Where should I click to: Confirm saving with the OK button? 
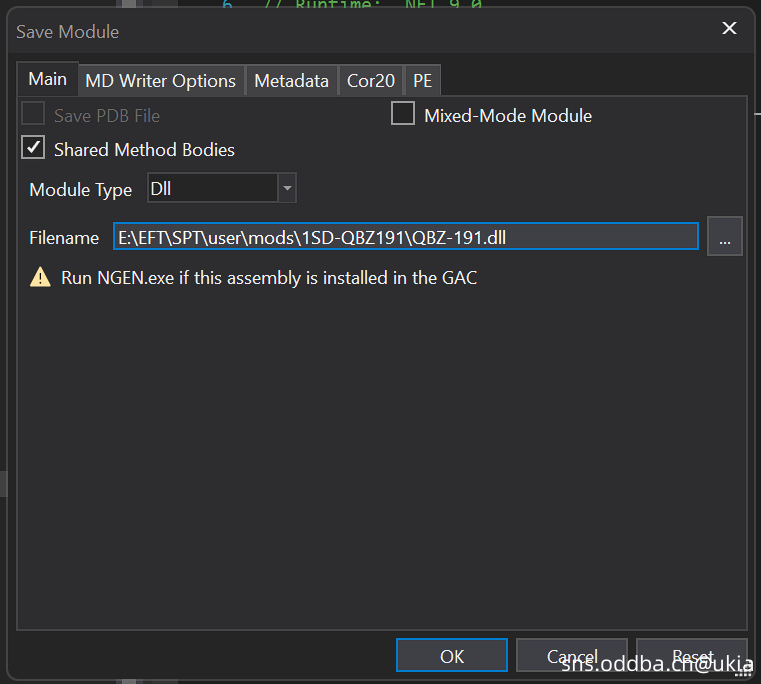[x=451, y=656]
